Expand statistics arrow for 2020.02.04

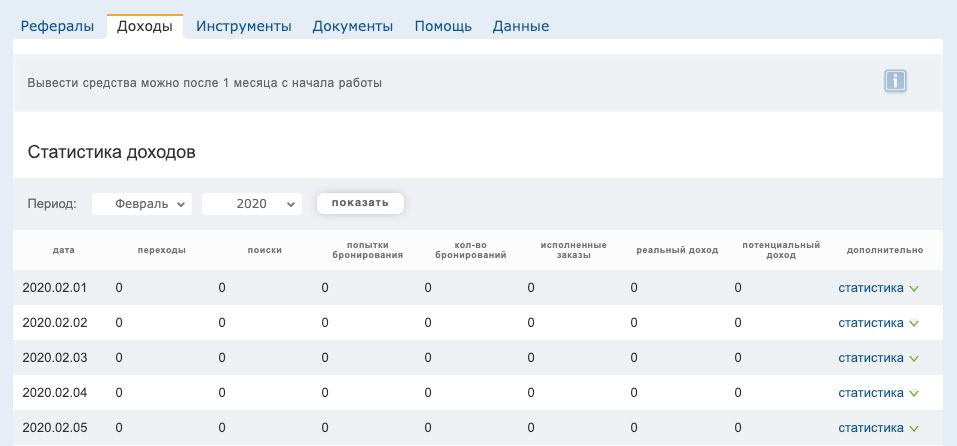[913, 394]
